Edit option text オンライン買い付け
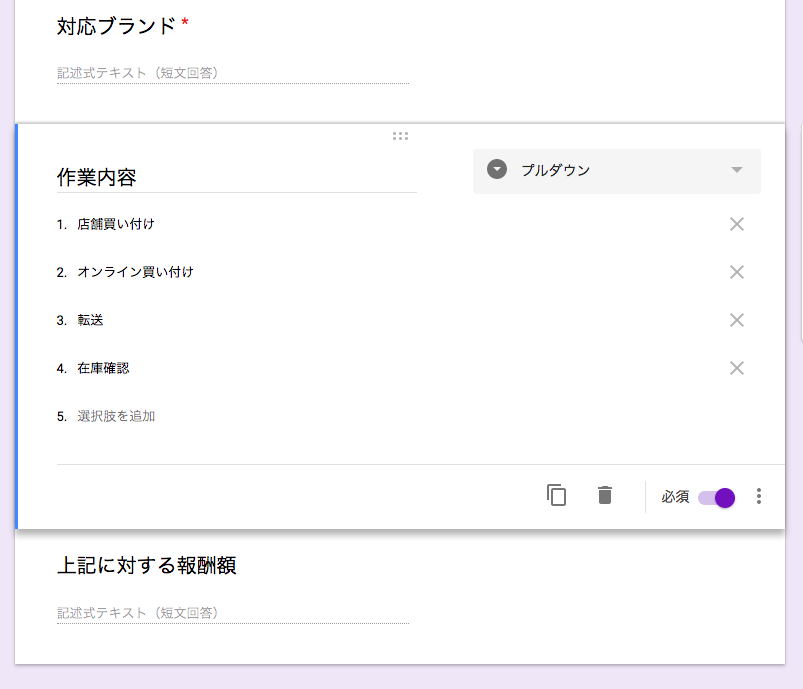 135,272
